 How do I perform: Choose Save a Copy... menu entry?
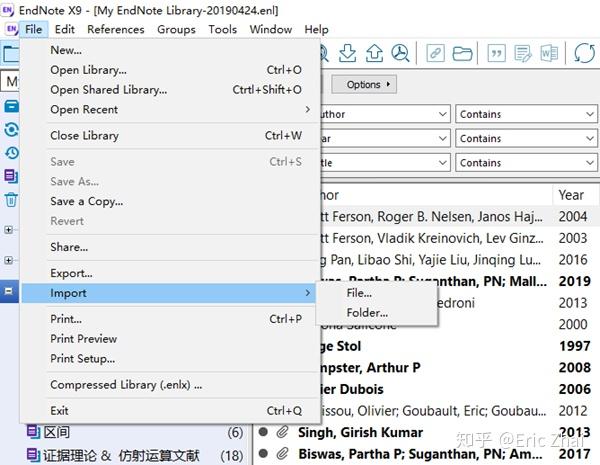[x=170, y=201]
